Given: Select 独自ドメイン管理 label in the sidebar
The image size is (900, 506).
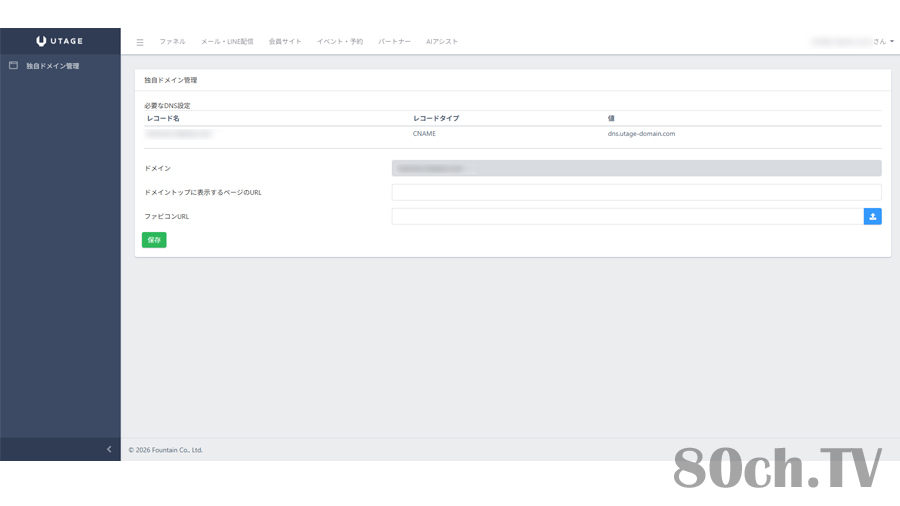Looking at the screenshot, I should 53,66.
